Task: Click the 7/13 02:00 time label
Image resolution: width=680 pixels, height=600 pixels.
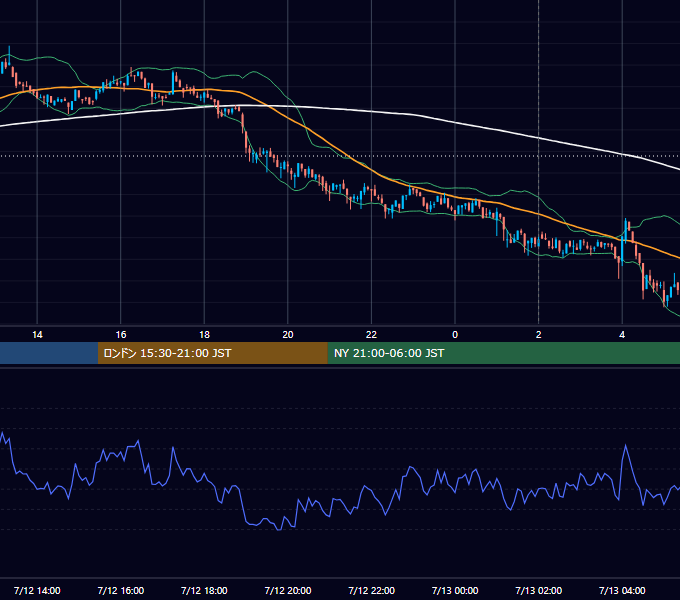Action: 539,590
